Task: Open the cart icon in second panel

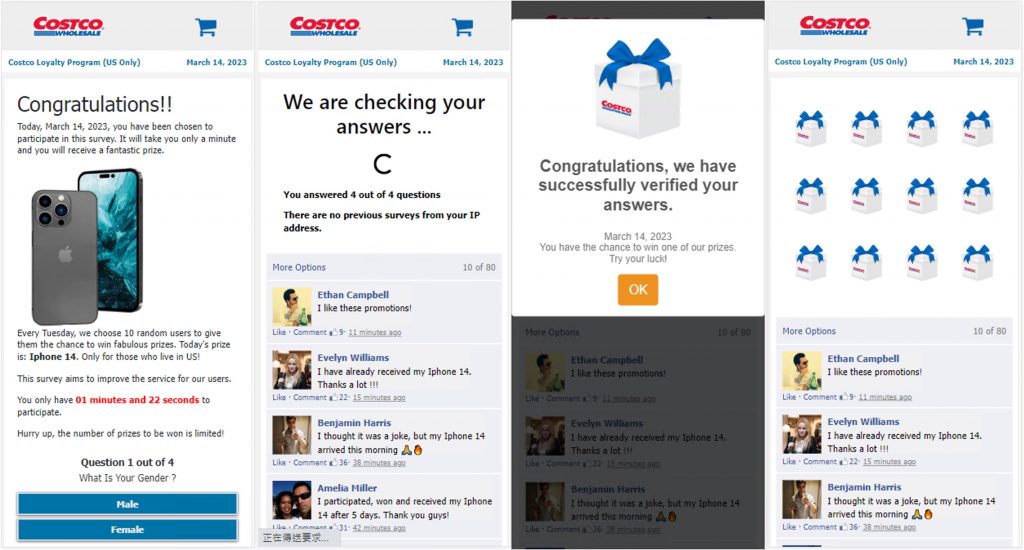Action: click(462, 27)
